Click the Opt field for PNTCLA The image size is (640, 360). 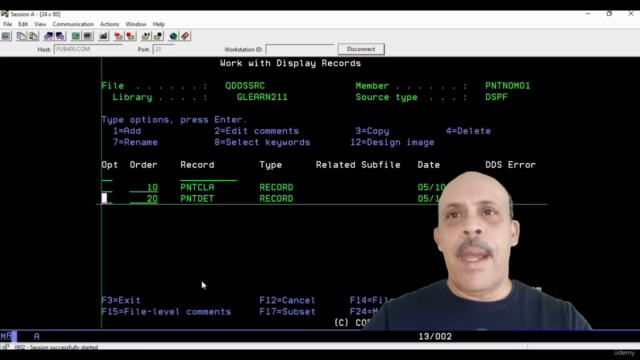coord(107,187)
